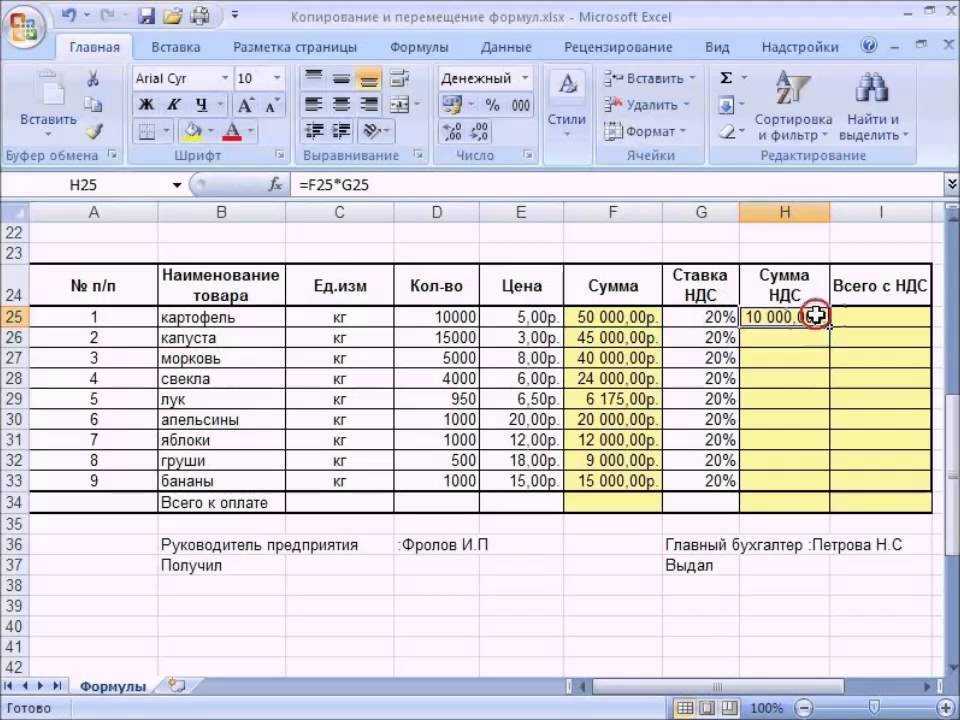The width and height of the screenshot is (960, 720).
Task: Click Merge and Center icon
Action: tap(399, 105)
